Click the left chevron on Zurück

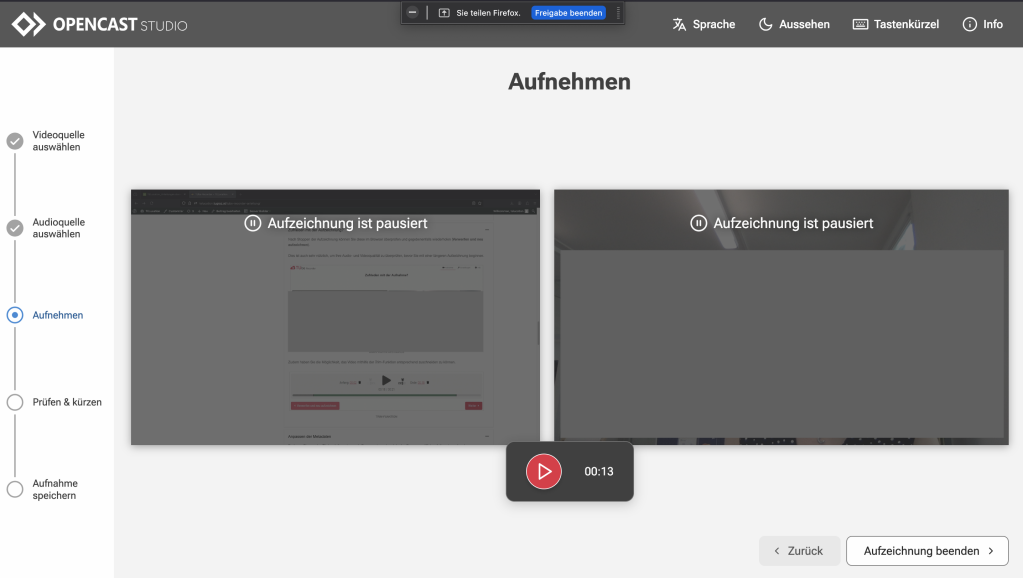[x=776, y=551]
